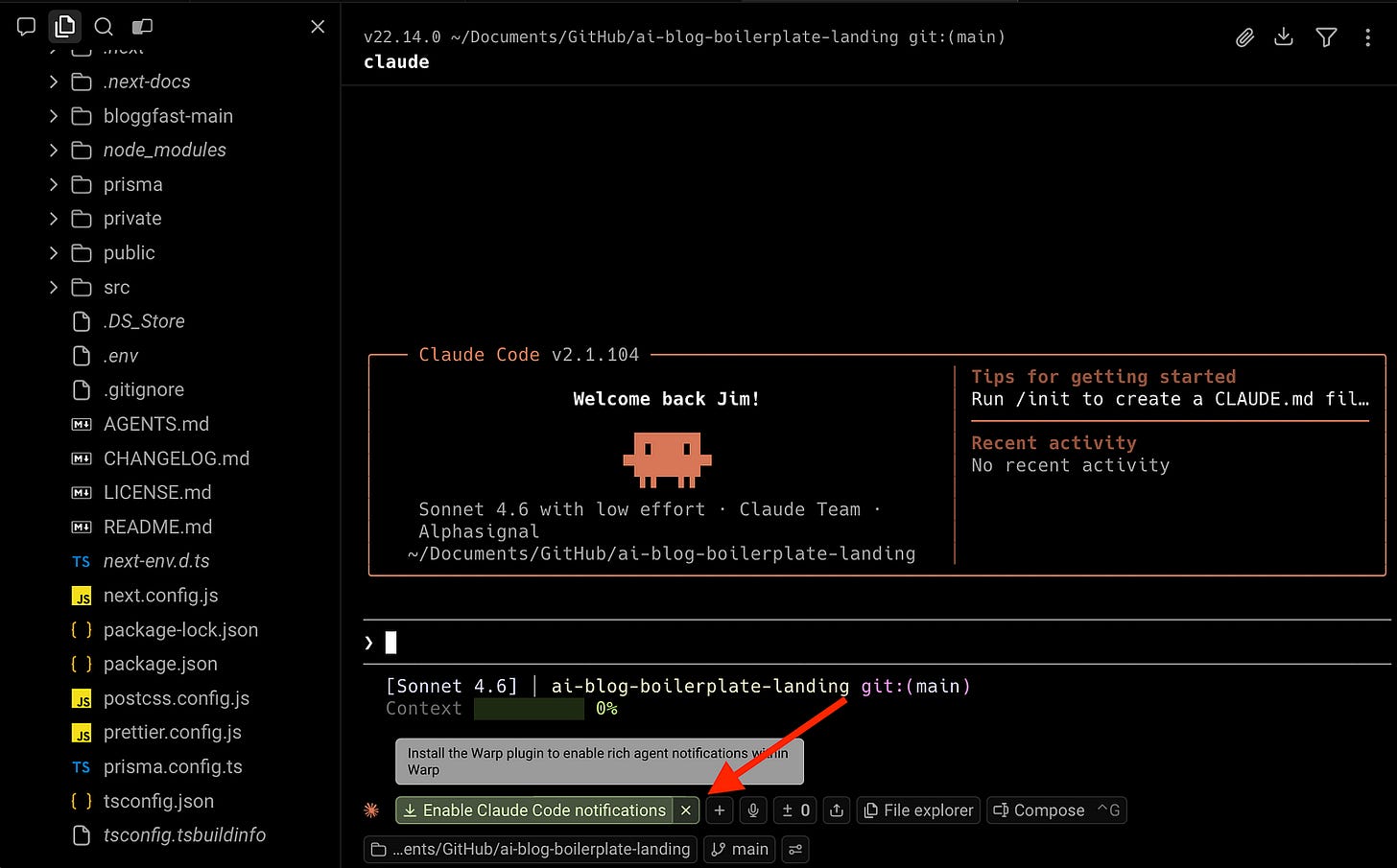
Task: Dismiss the Enable Claude Code notifications prompt
Action: (686, 810)
